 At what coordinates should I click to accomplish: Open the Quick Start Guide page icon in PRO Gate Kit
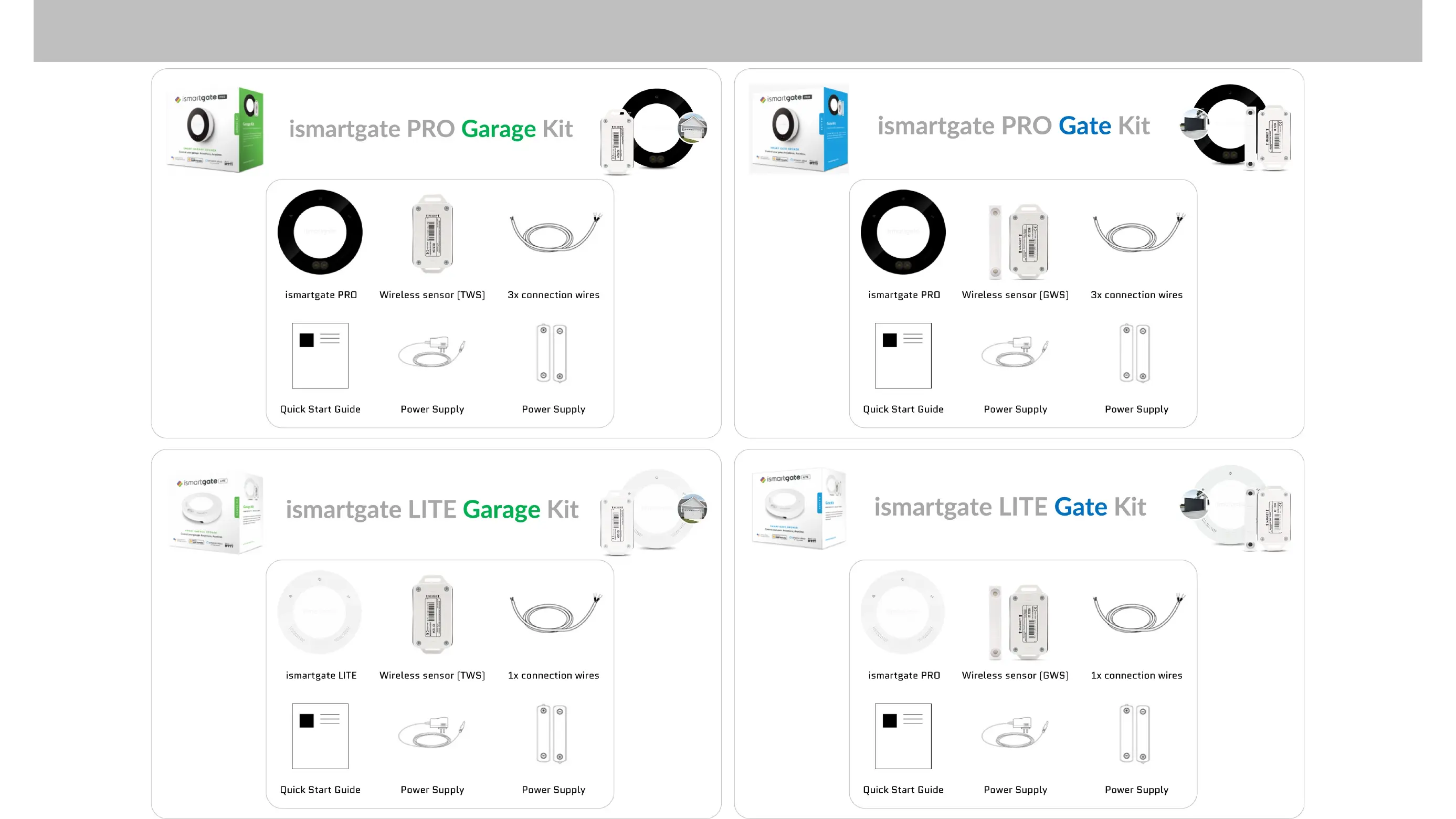(903, 355)
